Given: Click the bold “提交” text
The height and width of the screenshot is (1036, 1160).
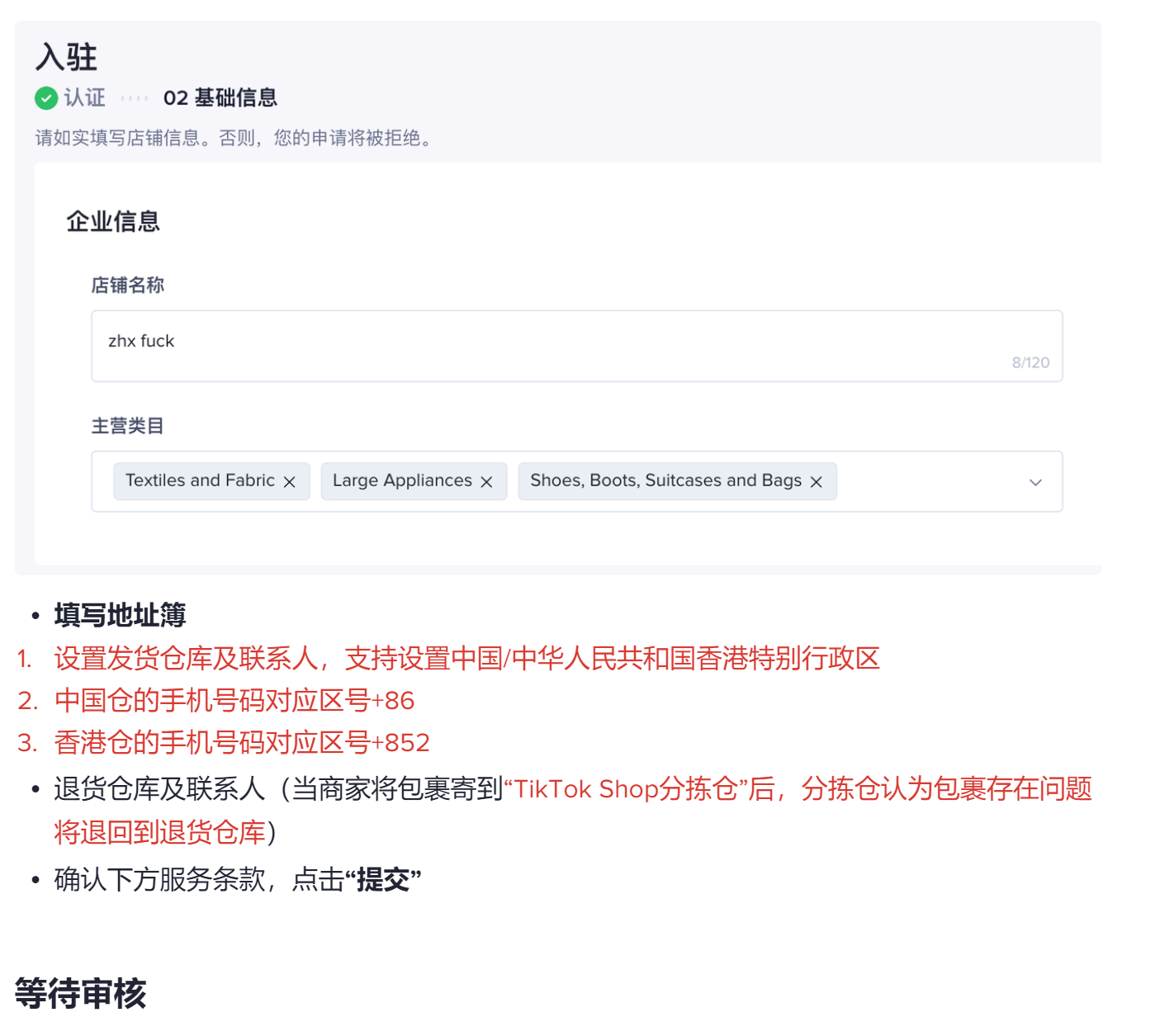Looking at the screenshot, I should click(x=383, y=880).
